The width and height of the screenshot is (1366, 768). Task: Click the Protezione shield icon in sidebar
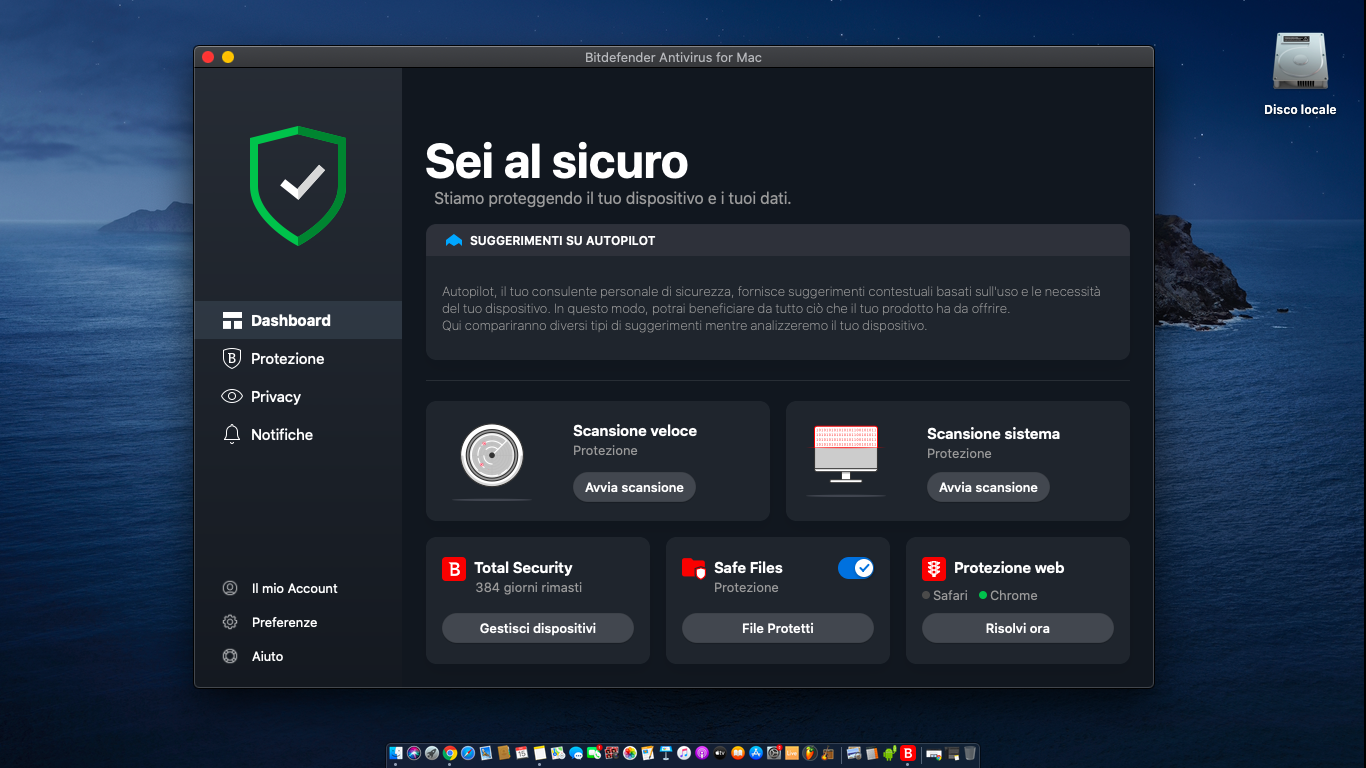click(x=232, y=358)
